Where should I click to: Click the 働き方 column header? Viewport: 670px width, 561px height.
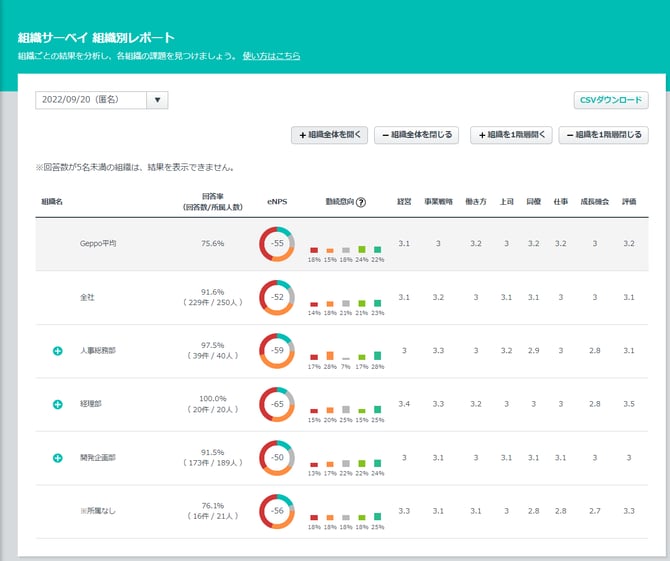(x=476, y=202)
